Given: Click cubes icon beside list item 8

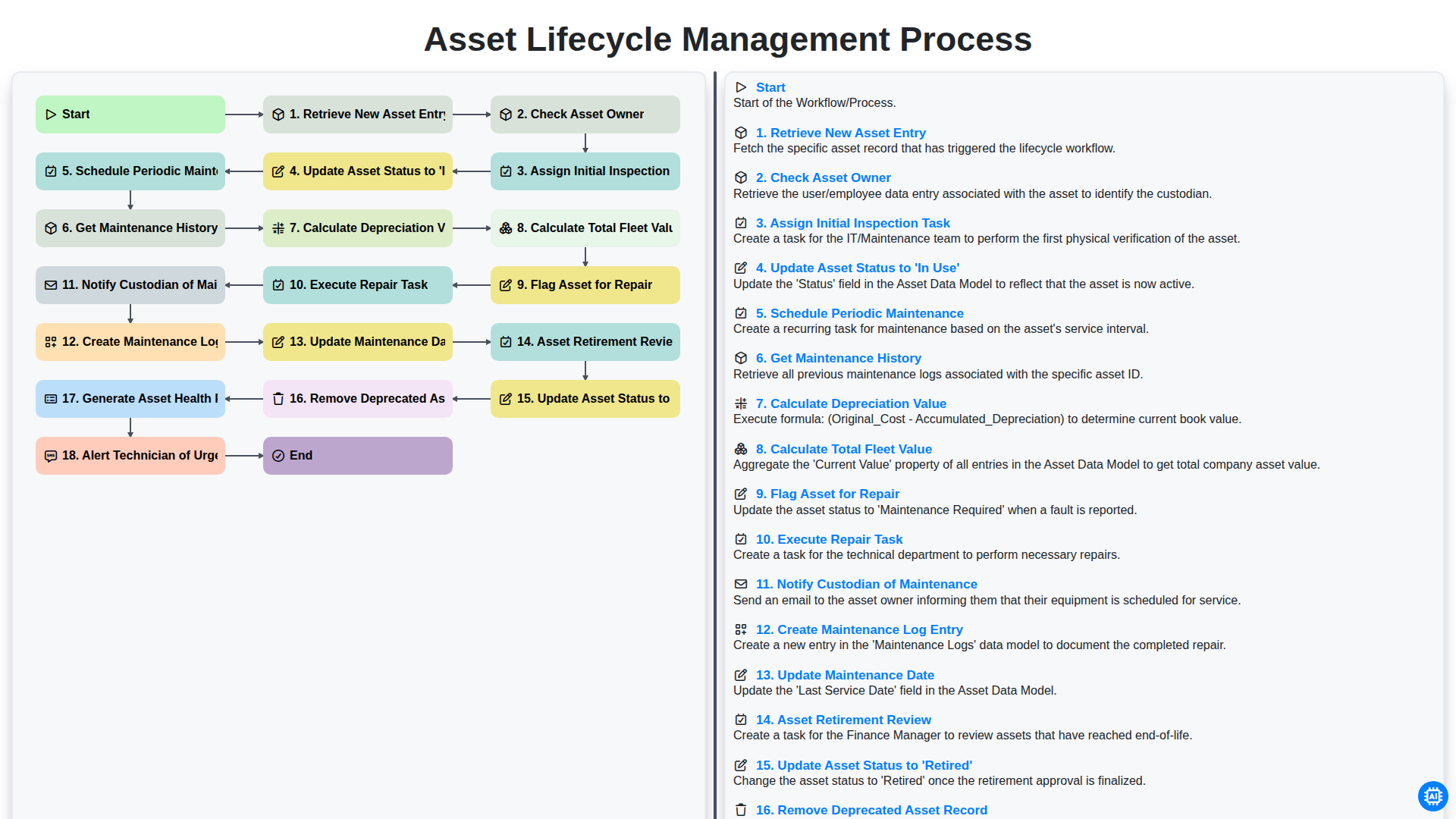Looking at the screenshot, I should pyautogui.click(x=741, y=449).
